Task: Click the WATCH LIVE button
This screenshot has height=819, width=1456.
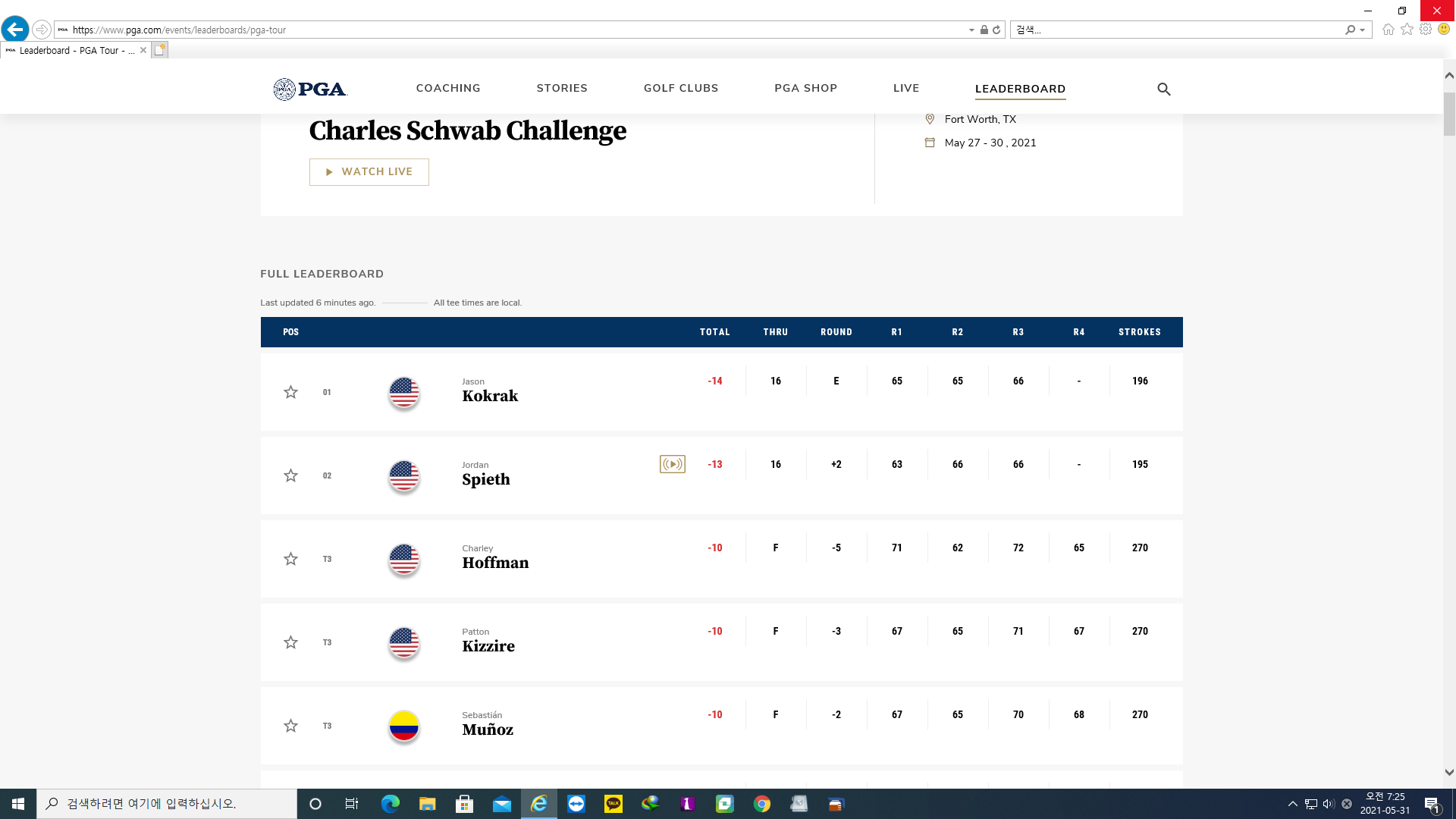Action: pyautogui.click(x=369, y=172)
